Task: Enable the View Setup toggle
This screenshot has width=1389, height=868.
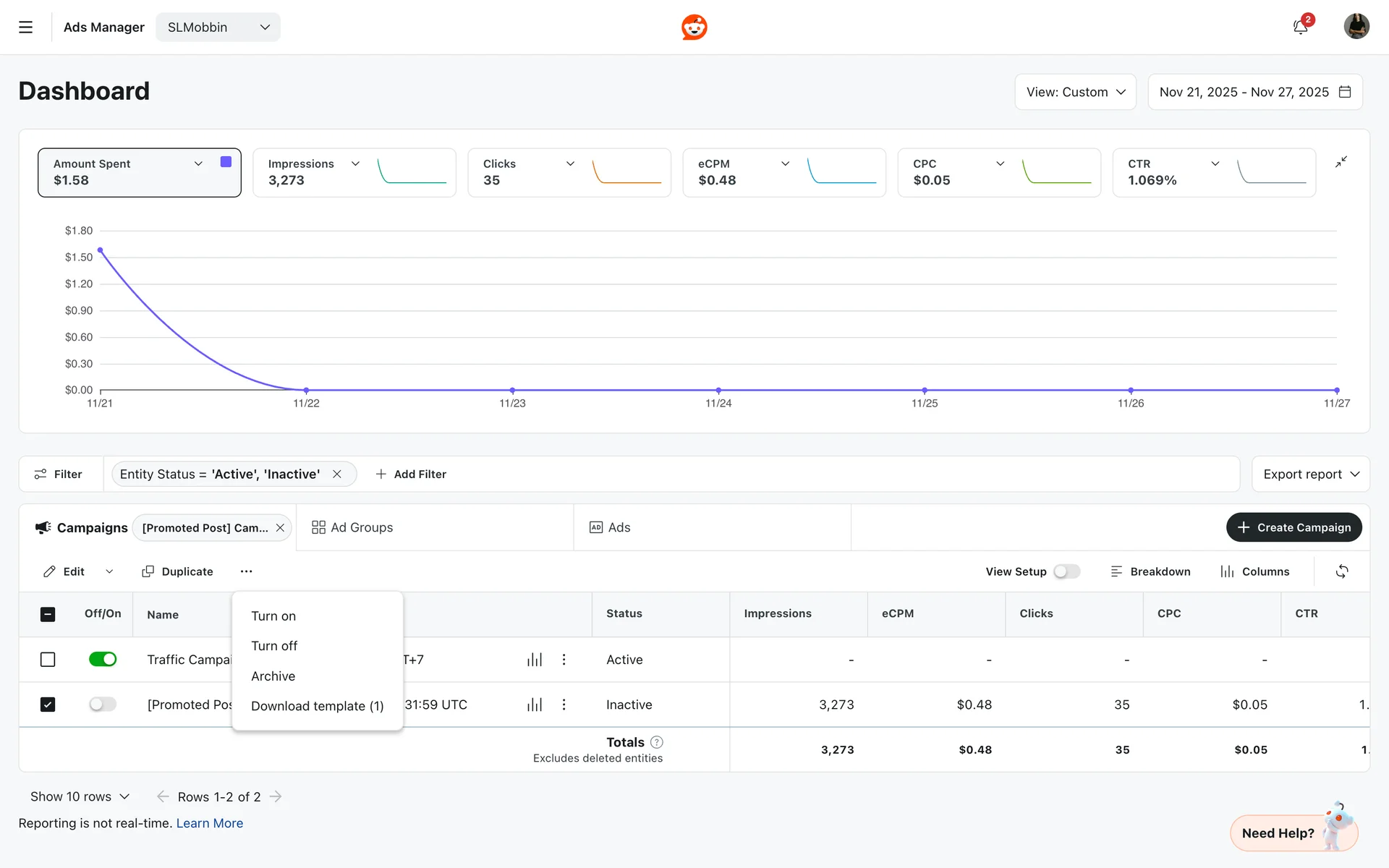Action: click(1066, 571)
